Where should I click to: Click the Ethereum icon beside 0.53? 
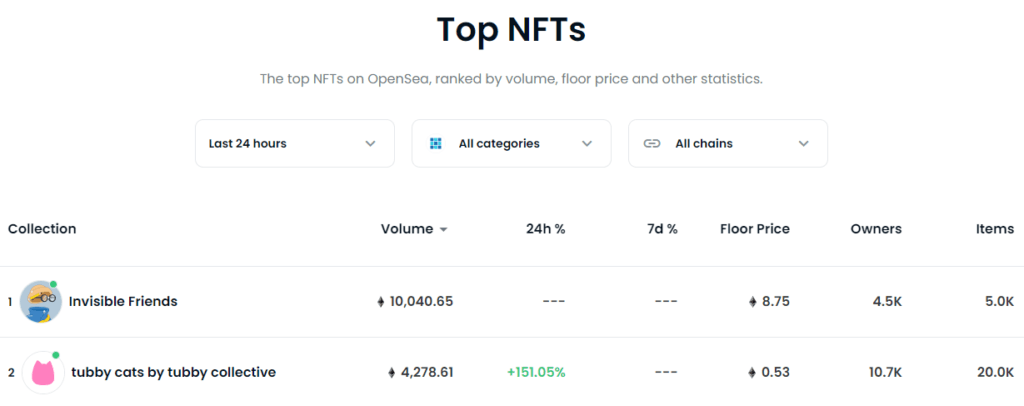point(753,373)
